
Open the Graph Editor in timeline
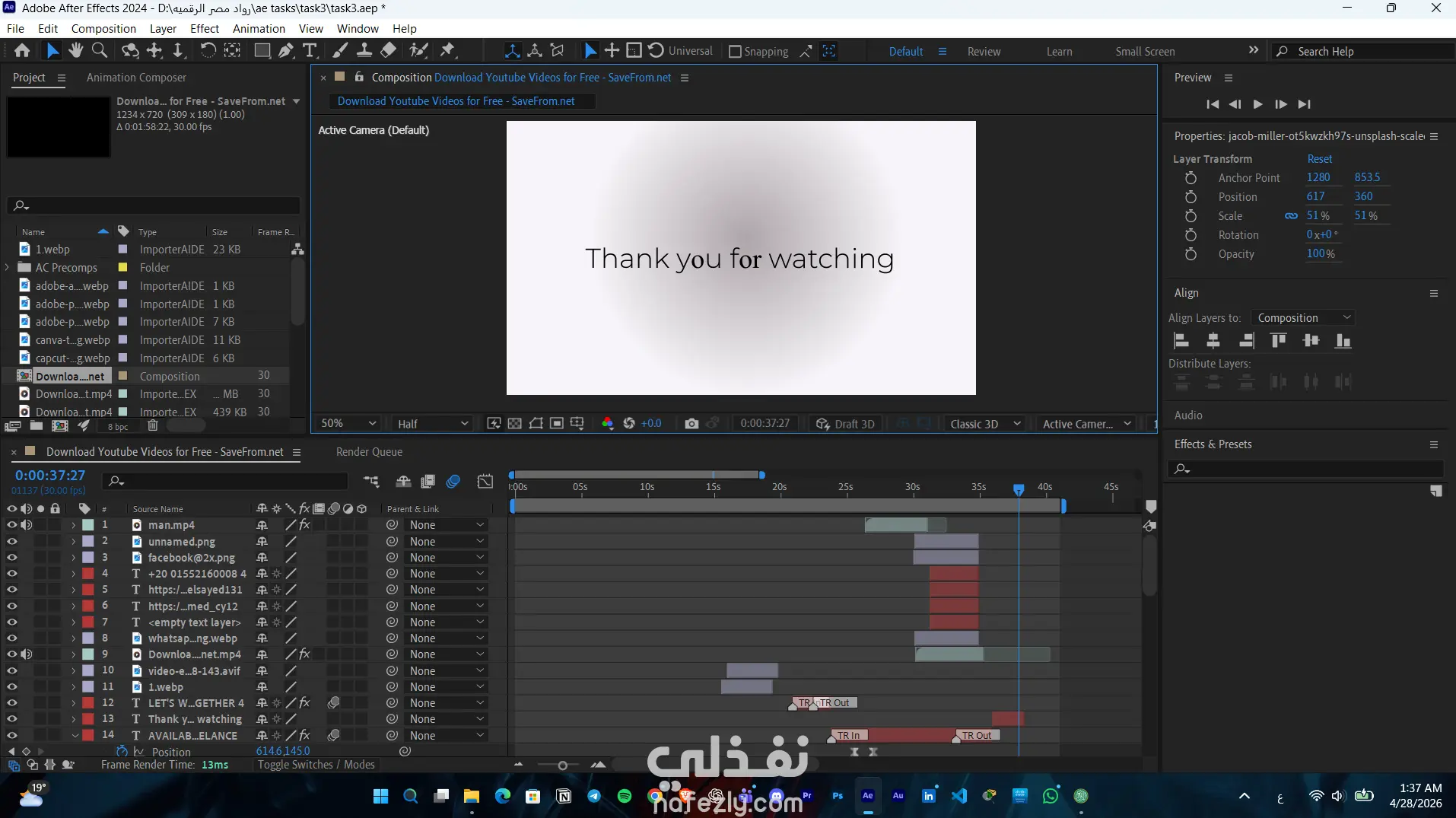pyautogui.click(x=485, y=481)
